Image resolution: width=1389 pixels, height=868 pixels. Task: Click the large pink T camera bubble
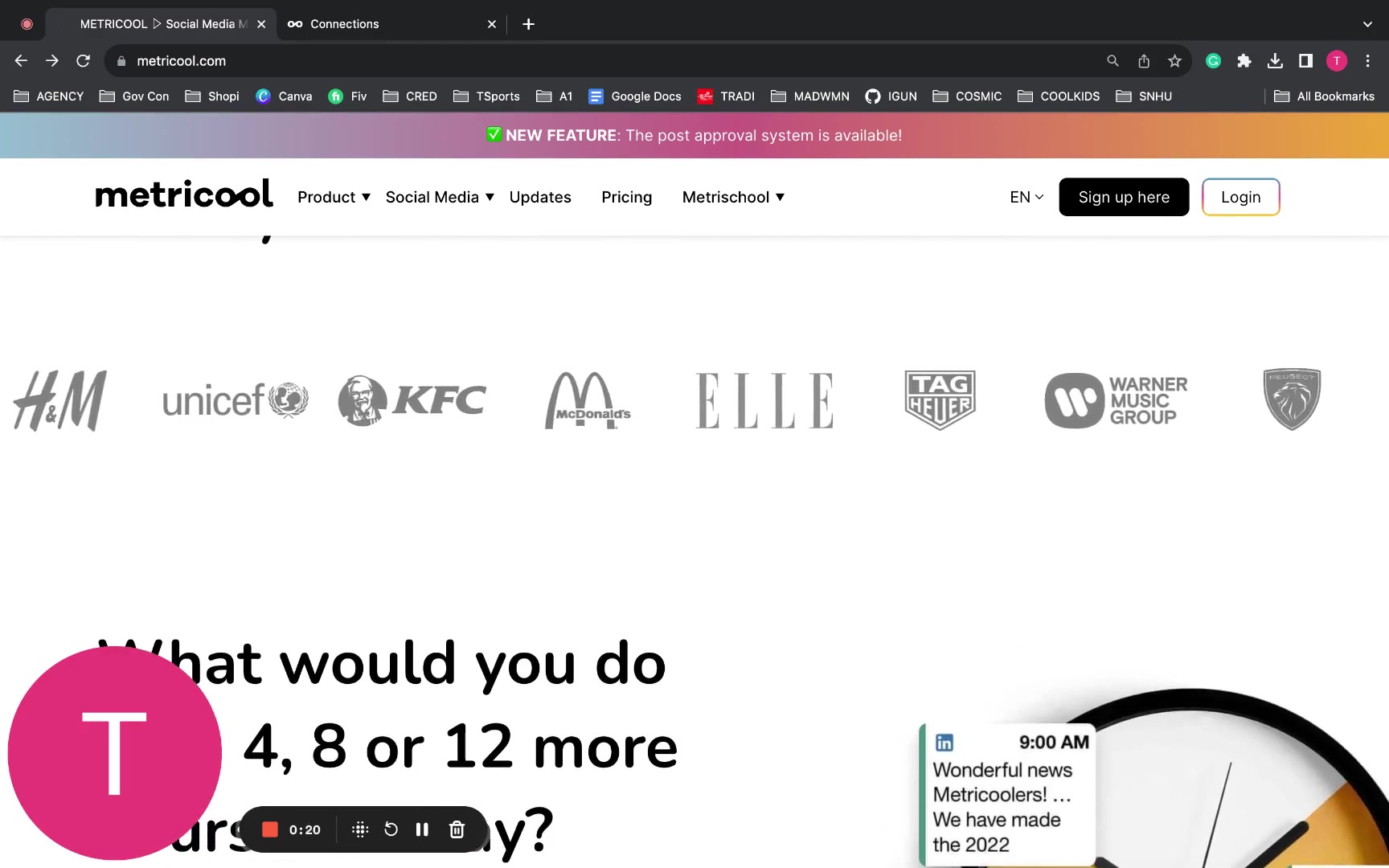(115, 753)
